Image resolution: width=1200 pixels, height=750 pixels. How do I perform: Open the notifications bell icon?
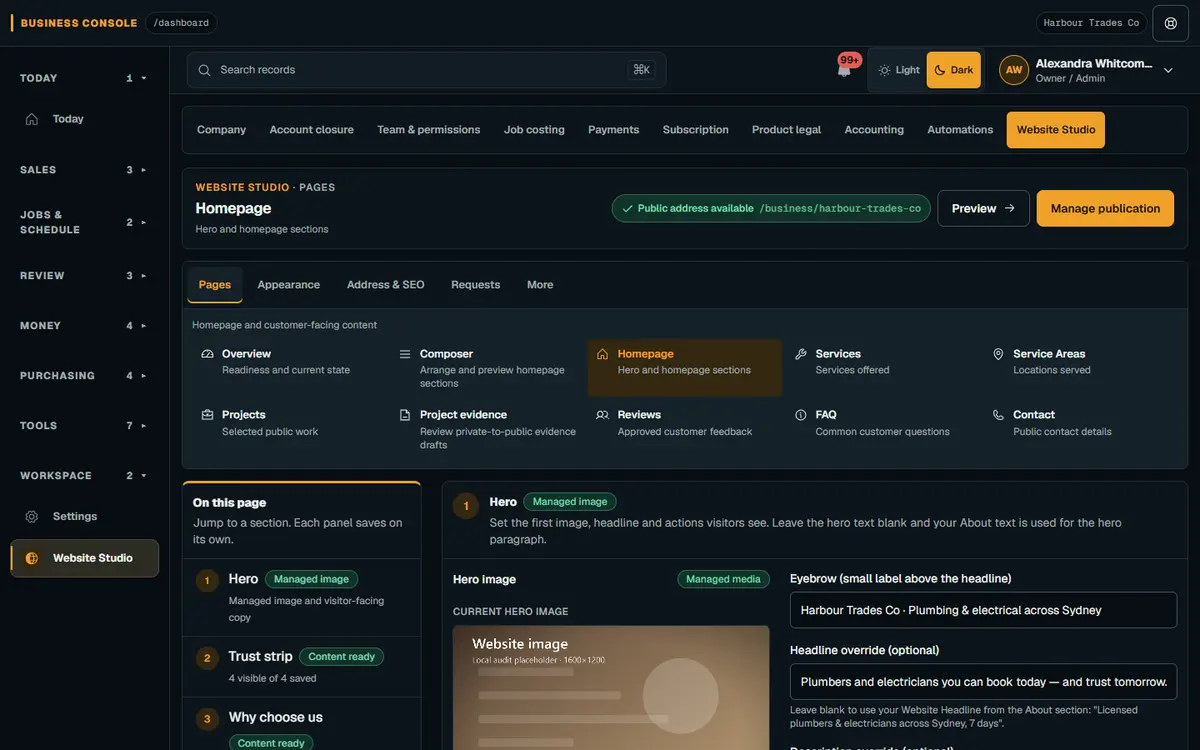pos(845,70)
